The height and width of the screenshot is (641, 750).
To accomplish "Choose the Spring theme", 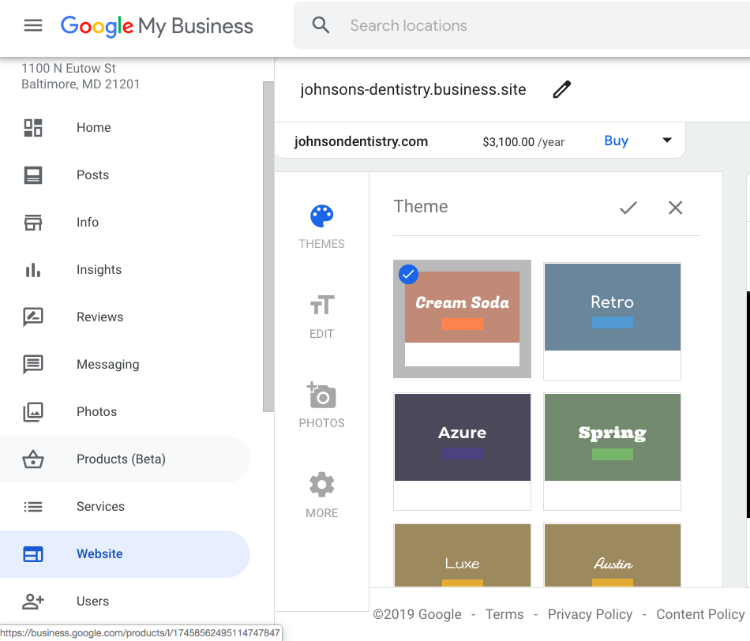I will [x=612, y=452].
